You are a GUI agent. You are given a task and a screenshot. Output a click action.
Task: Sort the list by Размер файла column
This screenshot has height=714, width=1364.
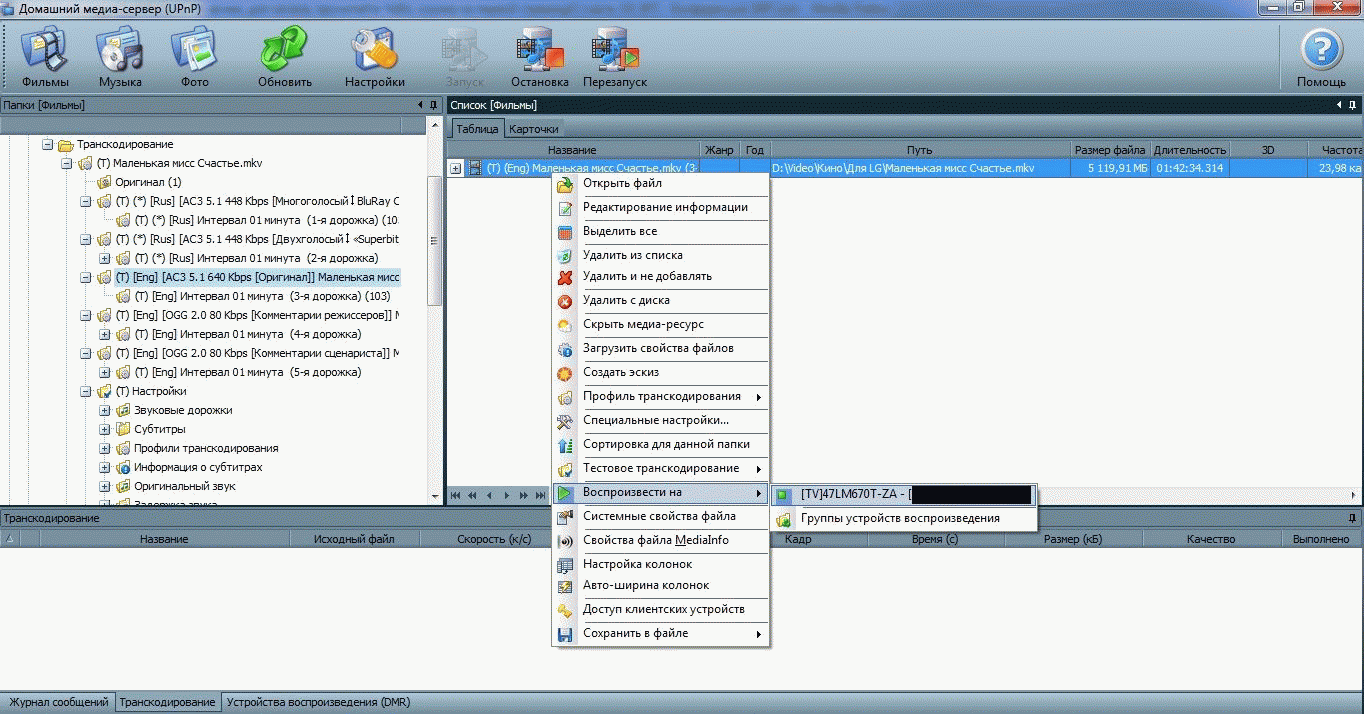point(1109,150)
